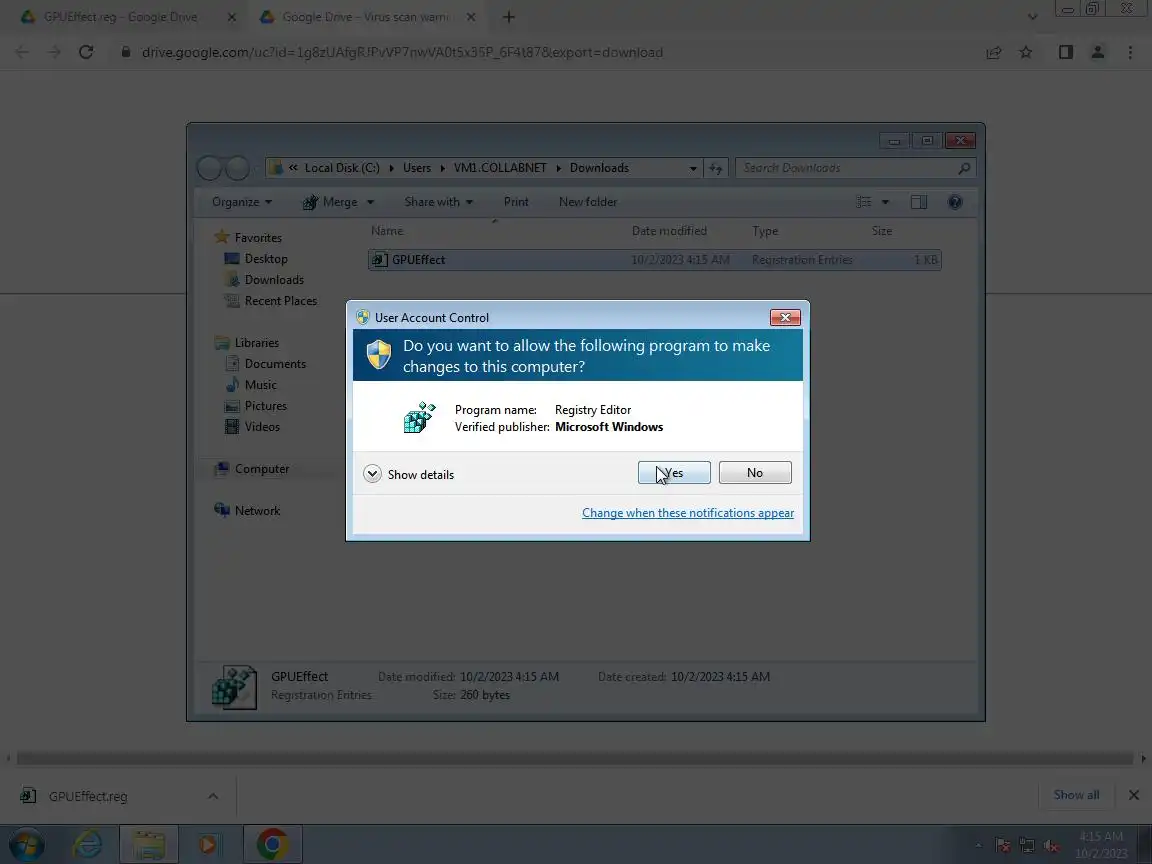The height and width of the screenshot is (864, 1152).
Task: Open address bar history dropdown arrow
Action: click(x=693, y=168)
